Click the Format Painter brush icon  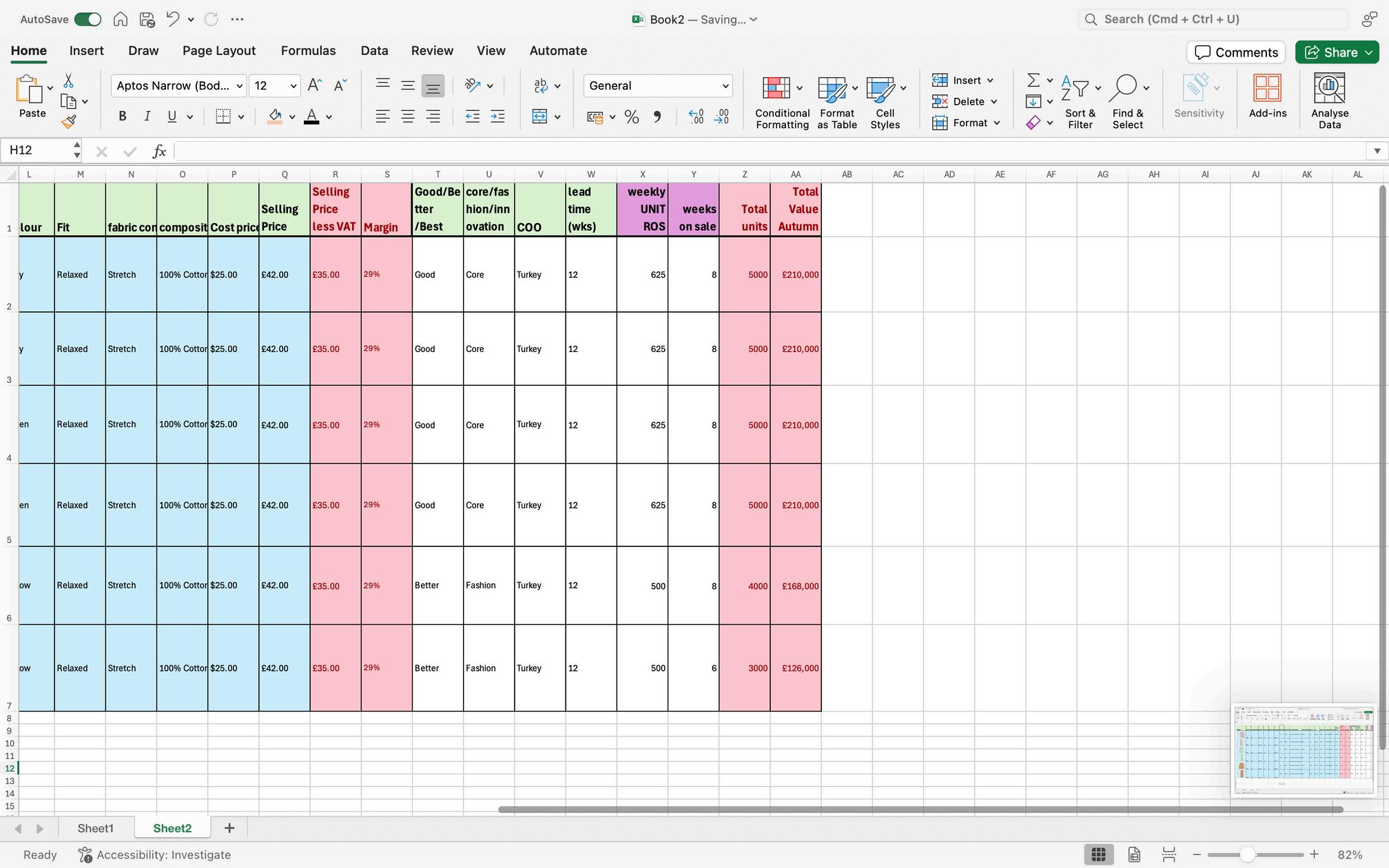coord(68,122)
